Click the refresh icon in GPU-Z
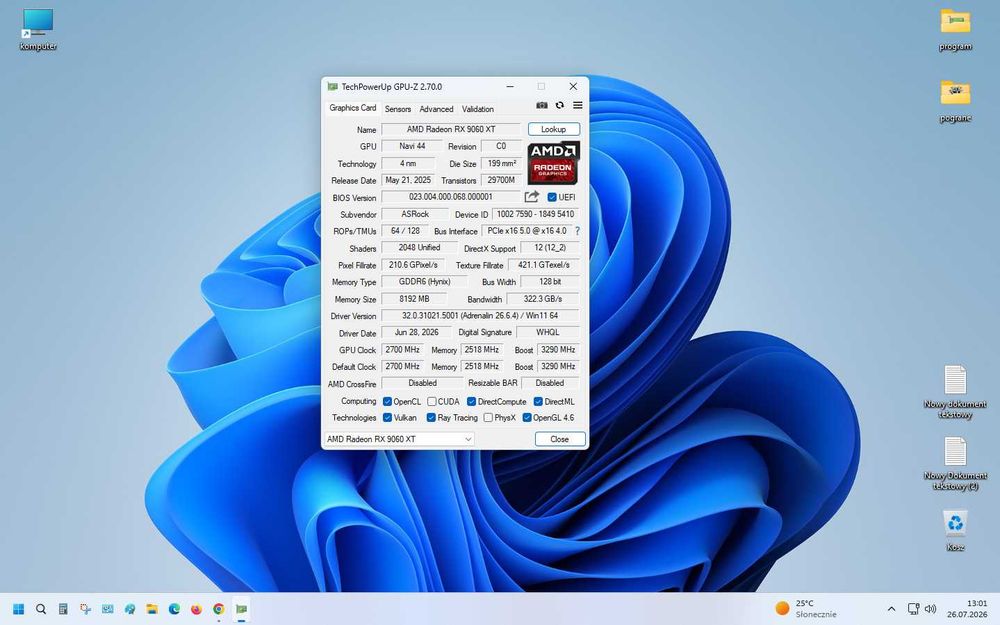 pyautogui.click(x=559, y=105)
